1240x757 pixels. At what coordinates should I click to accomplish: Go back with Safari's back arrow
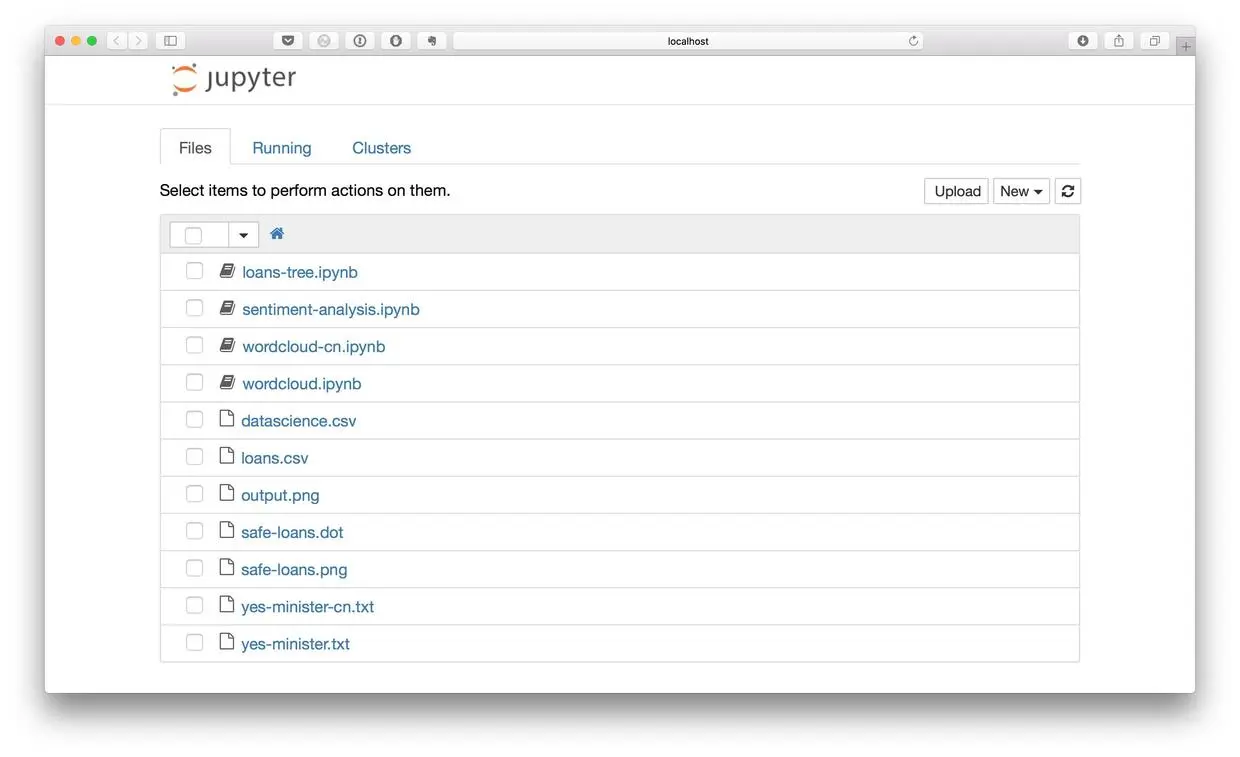click(x=116, y=41)
